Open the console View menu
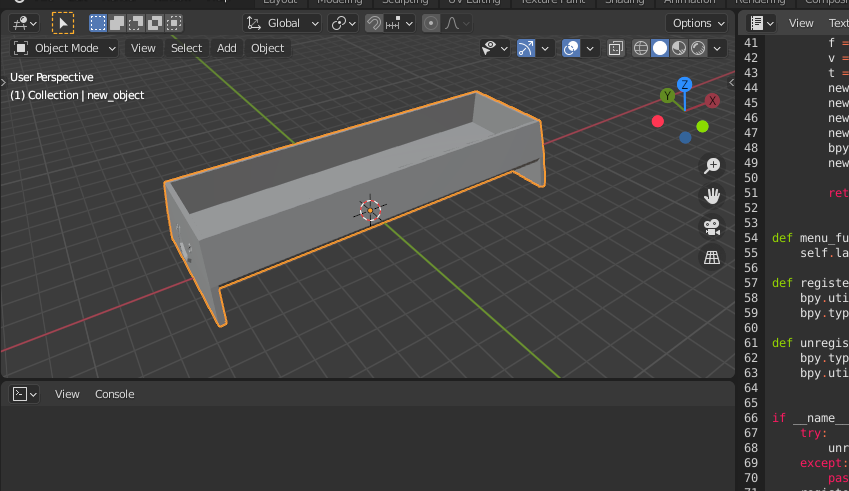 click(x=67, y=394)
